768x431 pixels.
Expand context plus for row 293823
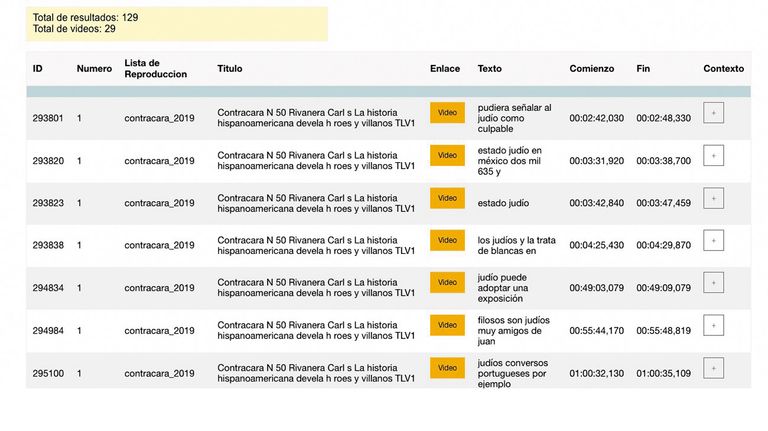(x=713, y=198)
